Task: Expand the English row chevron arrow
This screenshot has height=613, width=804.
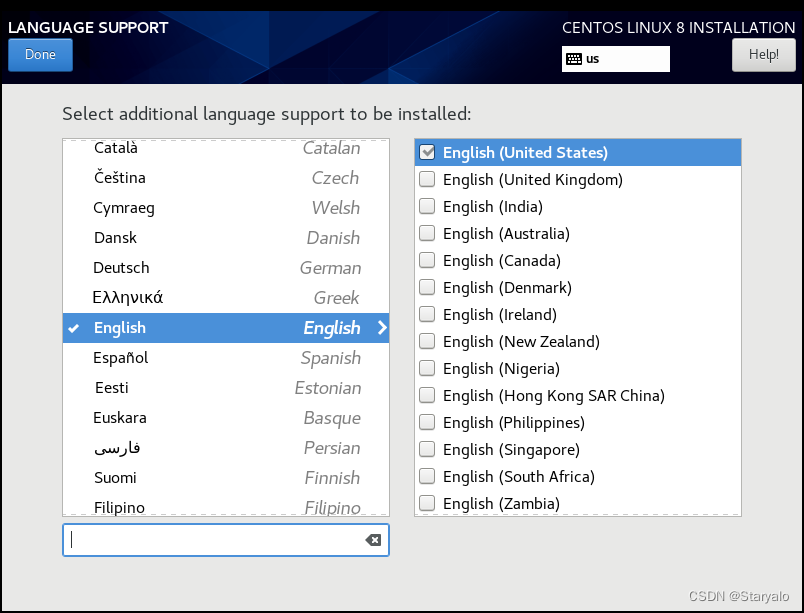Action: click(381, 328)
